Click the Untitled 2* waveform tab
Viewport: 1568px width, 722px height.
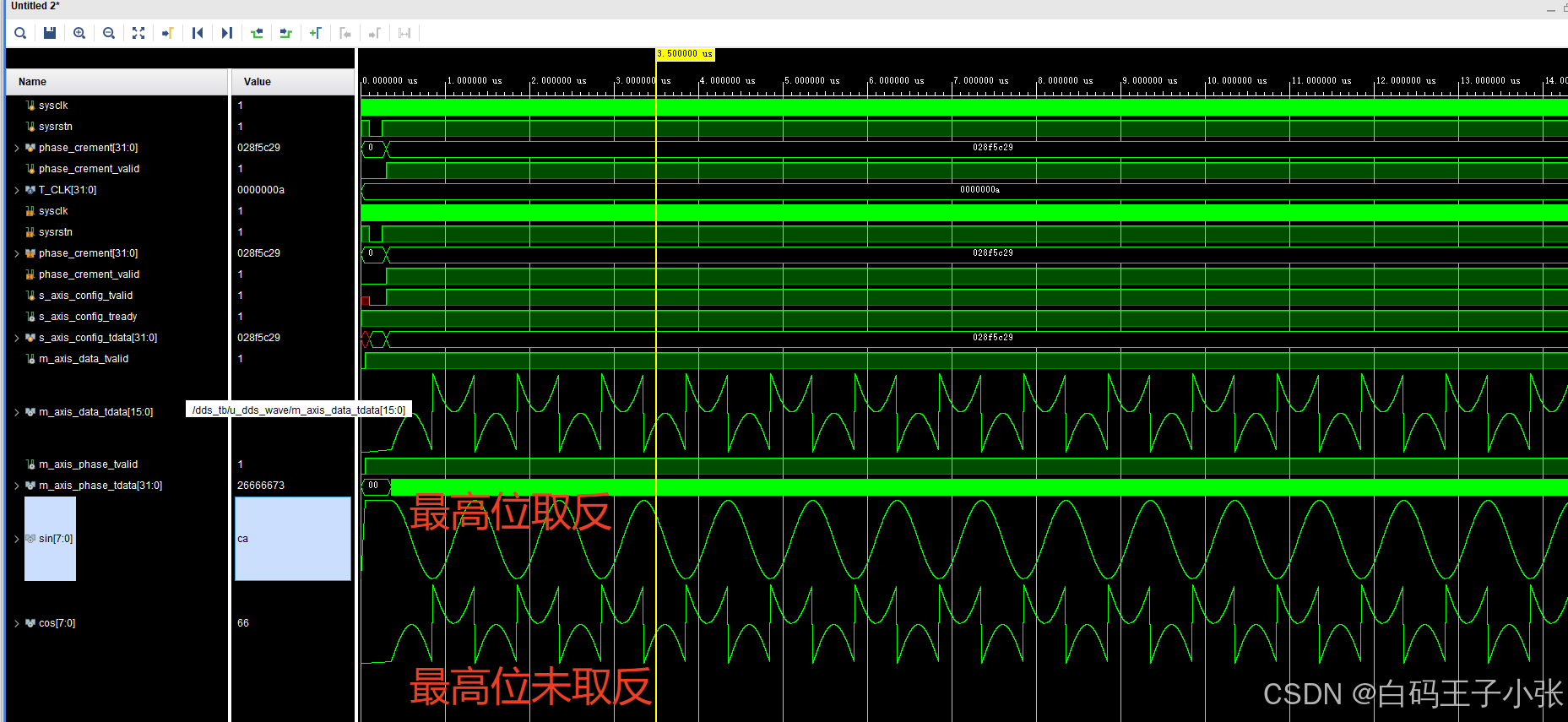35,6
